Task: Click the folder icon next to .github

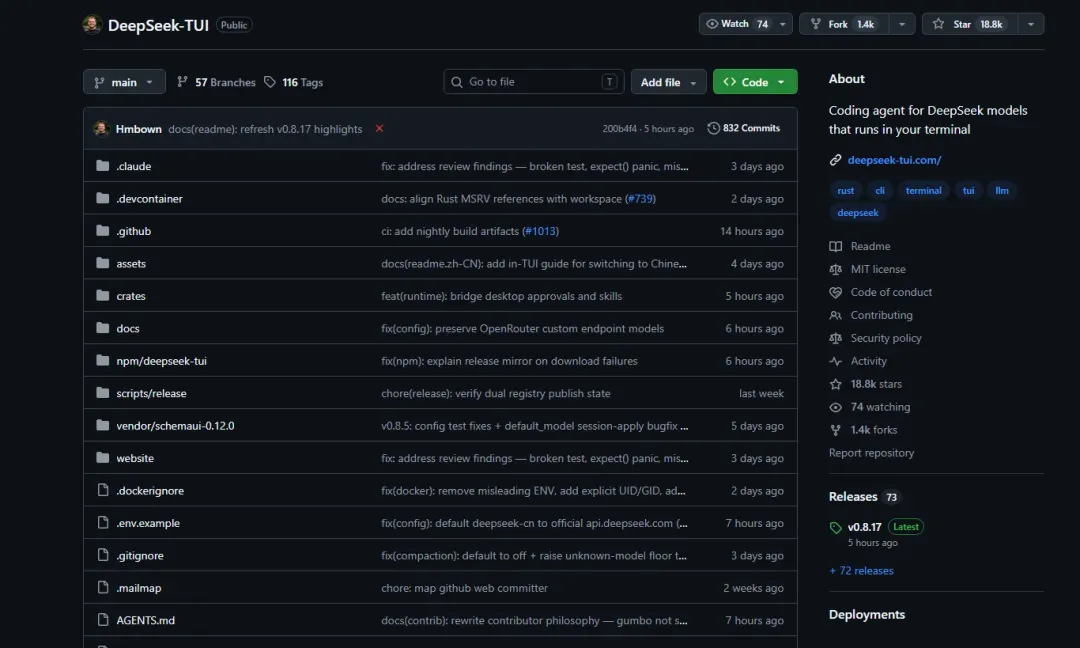Action: pyautogui.click(x=103, y=231)
